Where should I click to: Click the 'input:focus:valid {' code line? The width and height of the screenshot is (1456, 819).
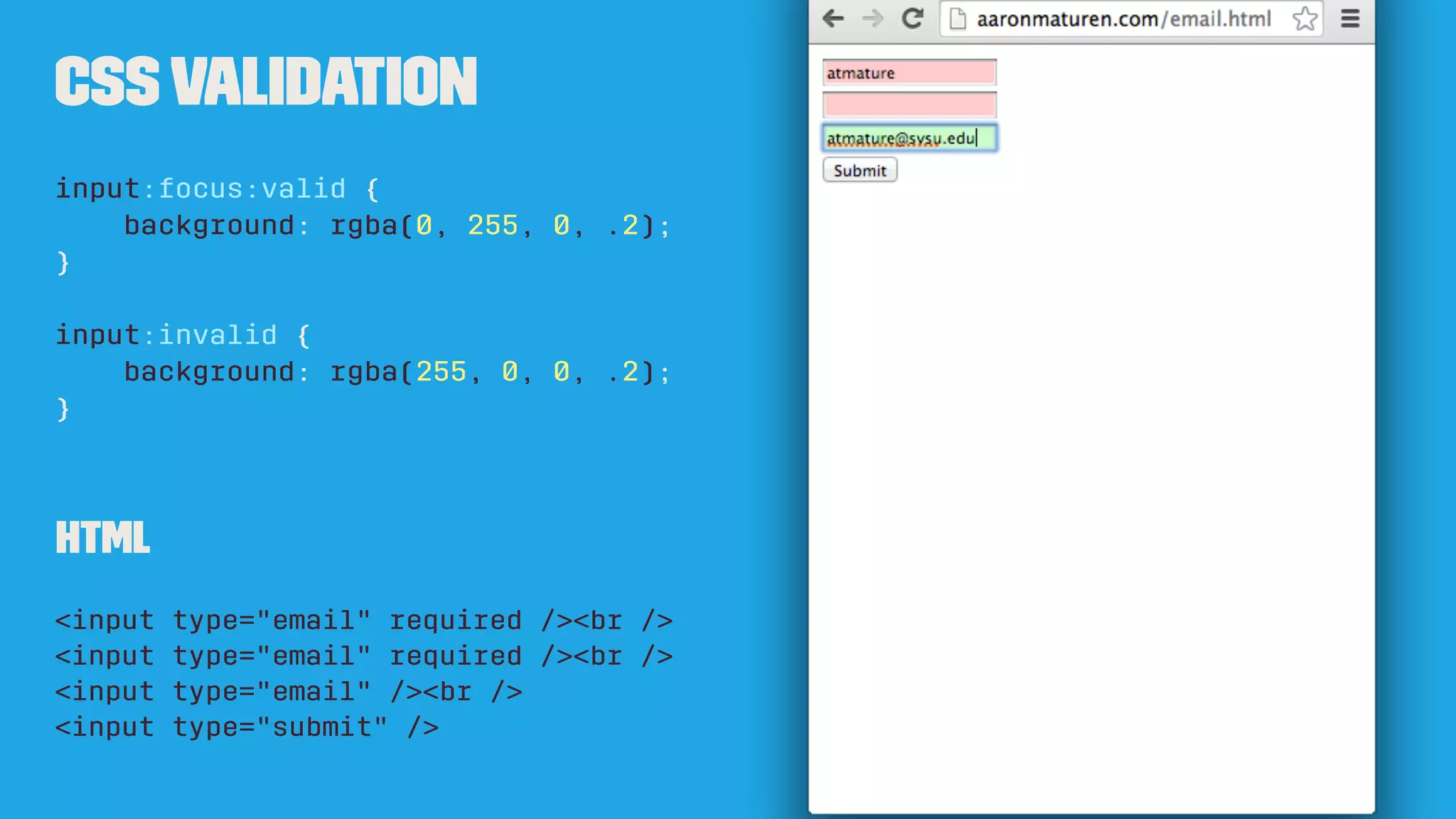(218, 189)
